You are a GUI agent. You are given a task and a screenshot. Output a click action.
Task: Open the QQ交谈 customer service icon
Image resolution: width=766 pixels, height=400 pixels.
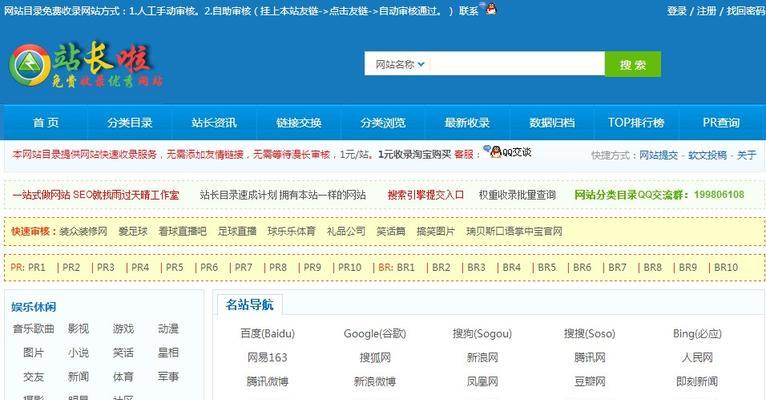click(x=507, y=152)
